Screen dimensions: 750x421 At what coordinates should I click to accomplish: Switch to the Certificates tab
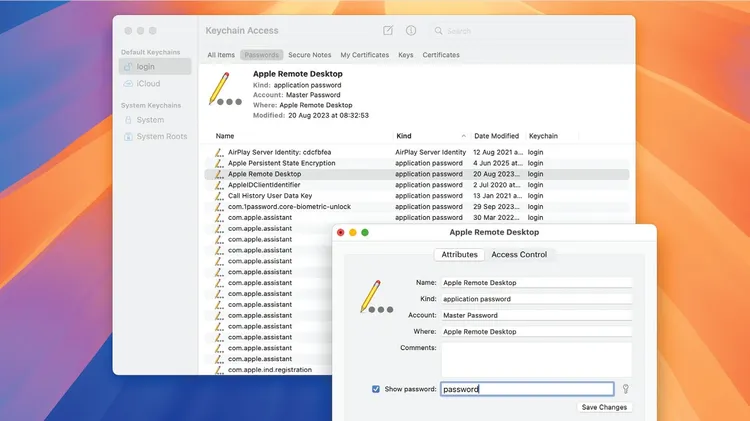[x=441, y=55]
